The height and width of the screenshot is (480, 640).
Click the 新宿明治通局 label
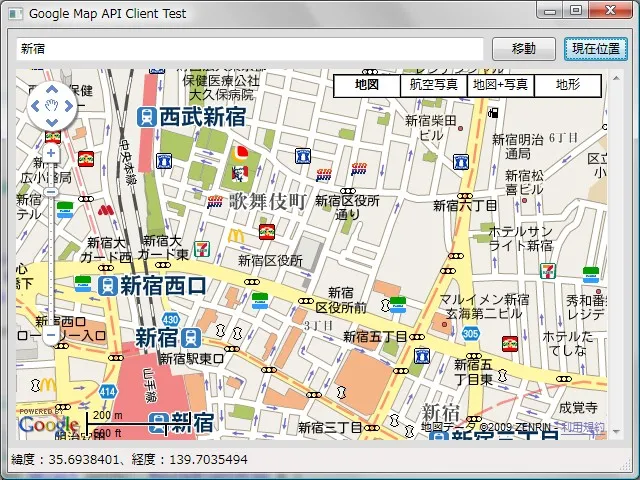tap(518, 147)
